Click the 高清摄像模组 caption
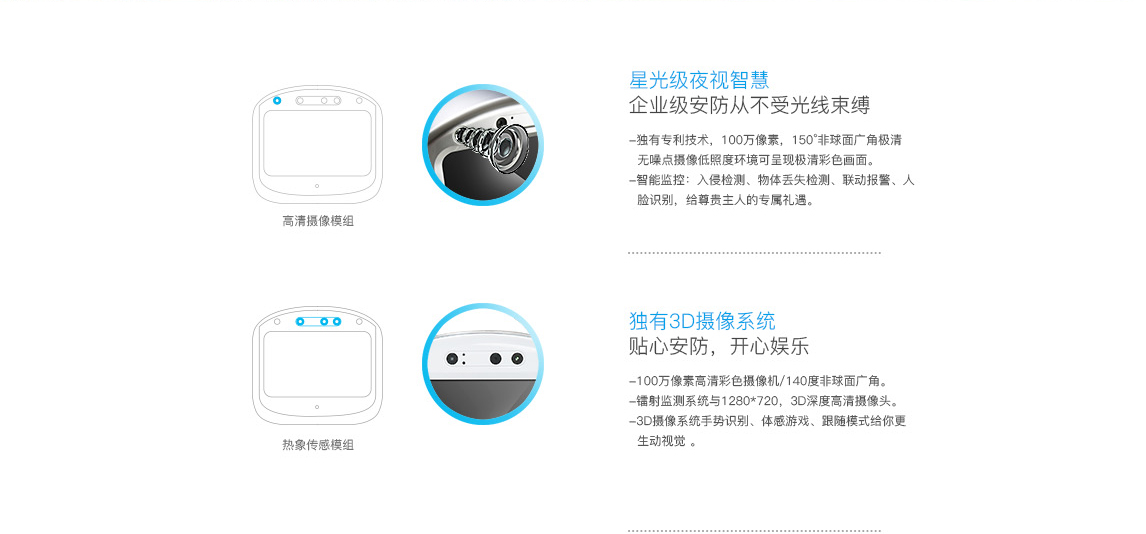 coord(318,221)
